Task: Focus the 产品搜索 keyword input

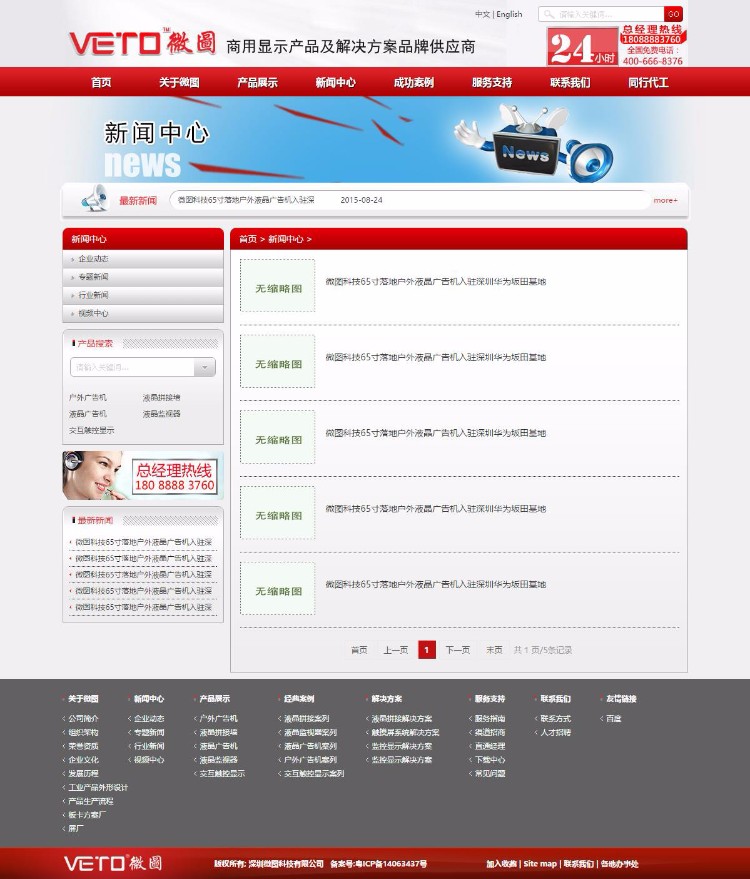Action: point(132,367)
